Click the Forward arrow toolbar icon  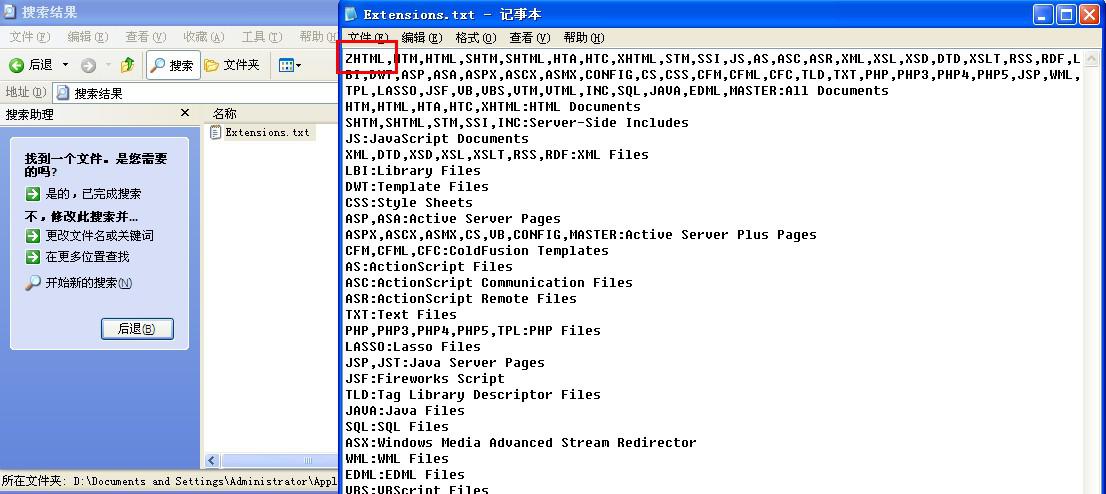coord(88,65)
